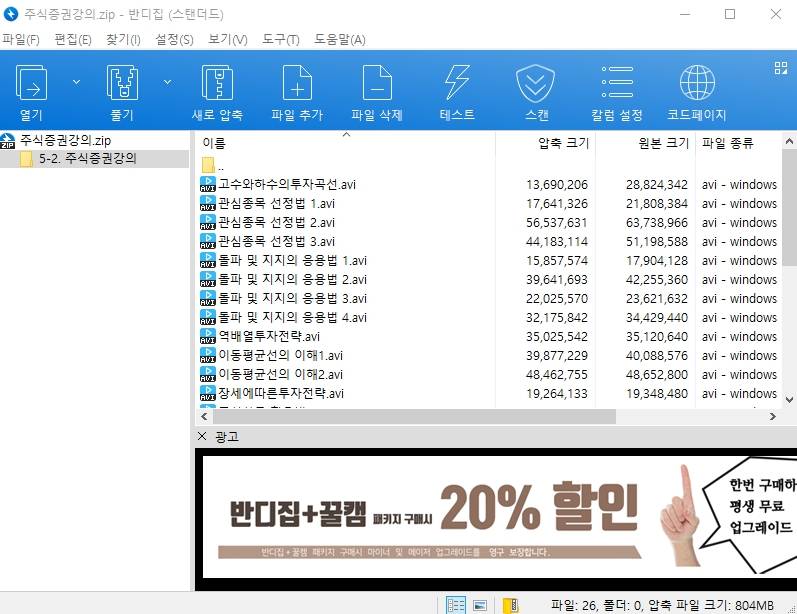Click the toolbar grid icon at top right

pyautogui.click(x=781, y=68)
